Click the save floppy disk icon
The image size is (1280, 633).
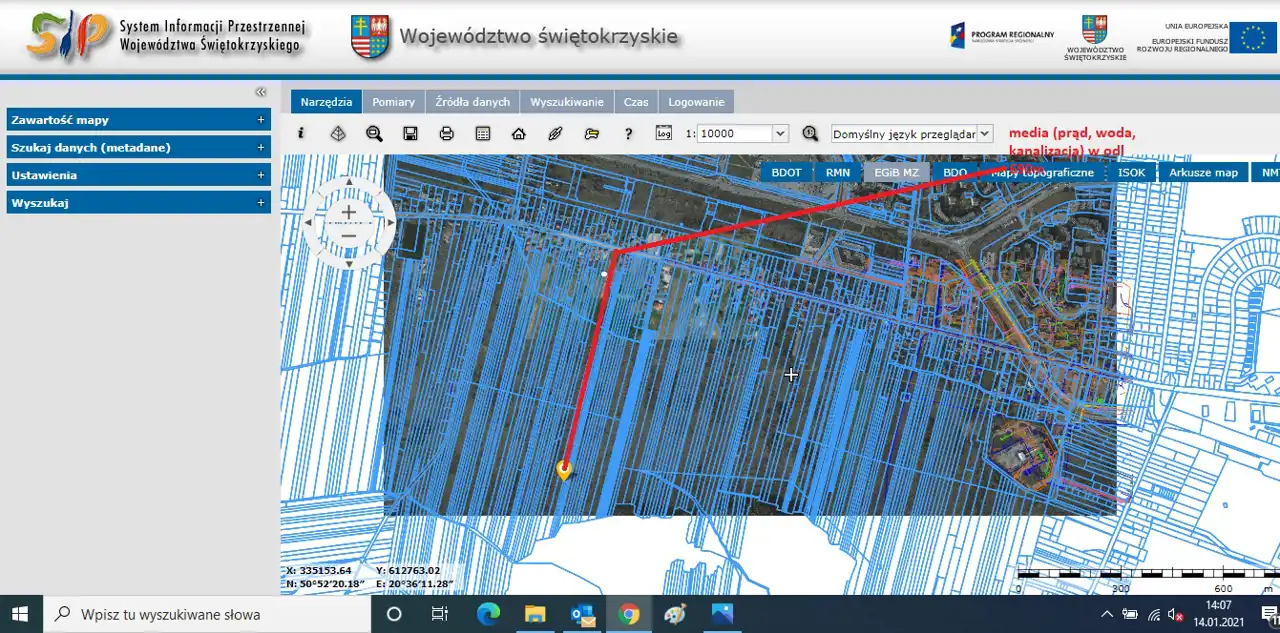(x=410, y=133)
